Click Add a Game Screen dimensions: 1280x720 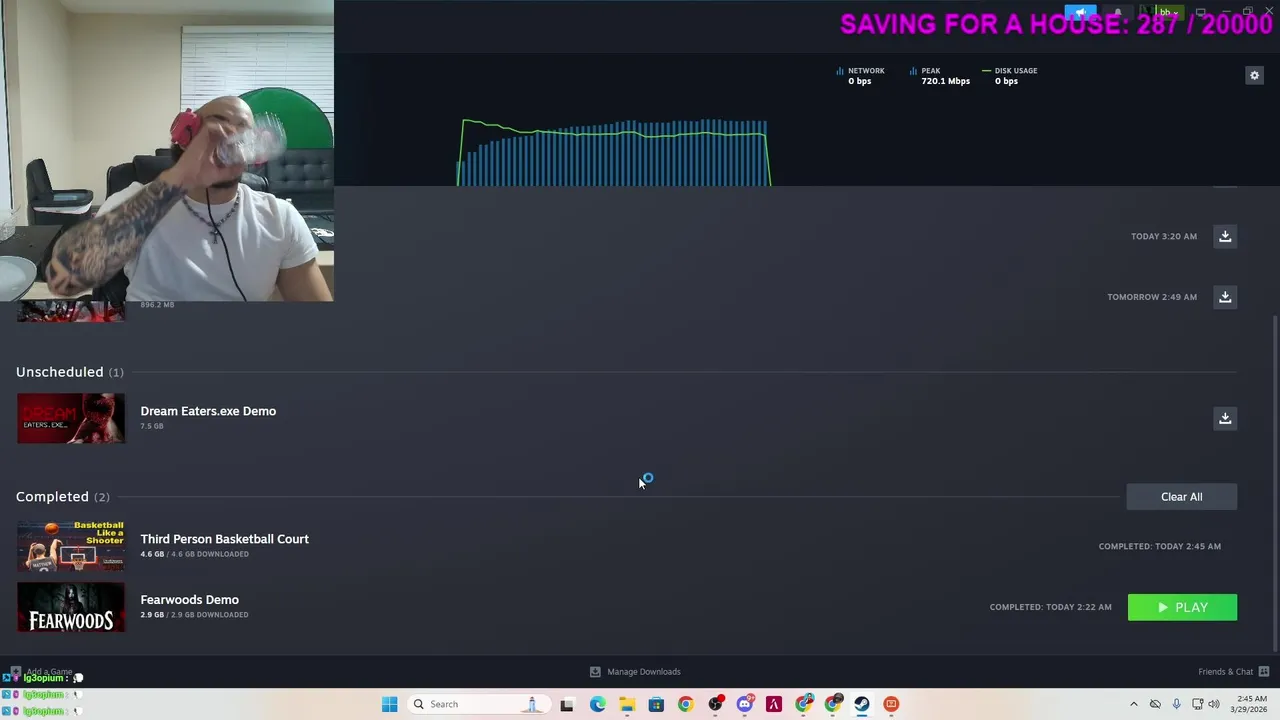(41, 672)
